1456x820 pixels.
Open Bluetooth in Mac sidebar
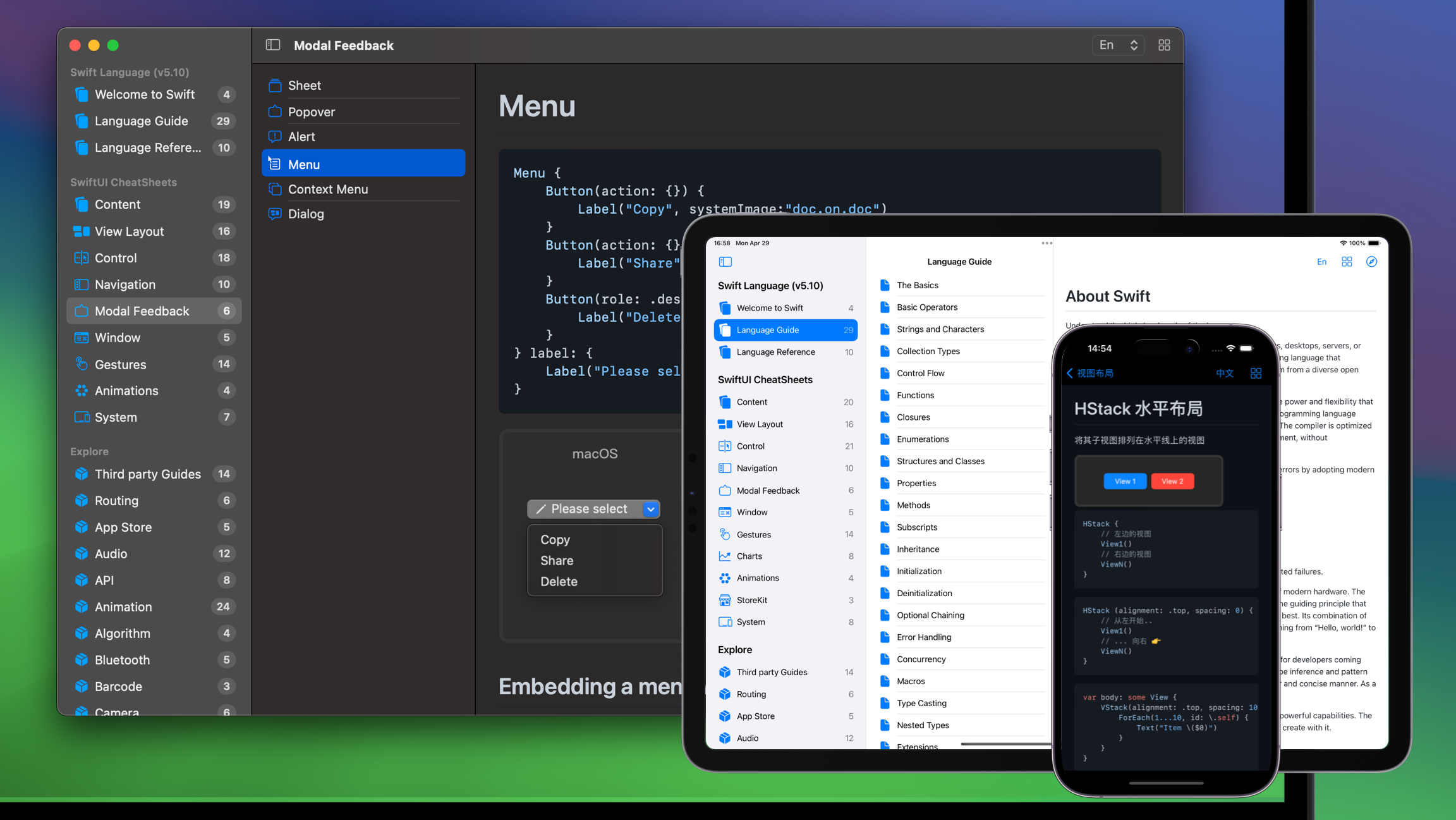coord(154,660)
